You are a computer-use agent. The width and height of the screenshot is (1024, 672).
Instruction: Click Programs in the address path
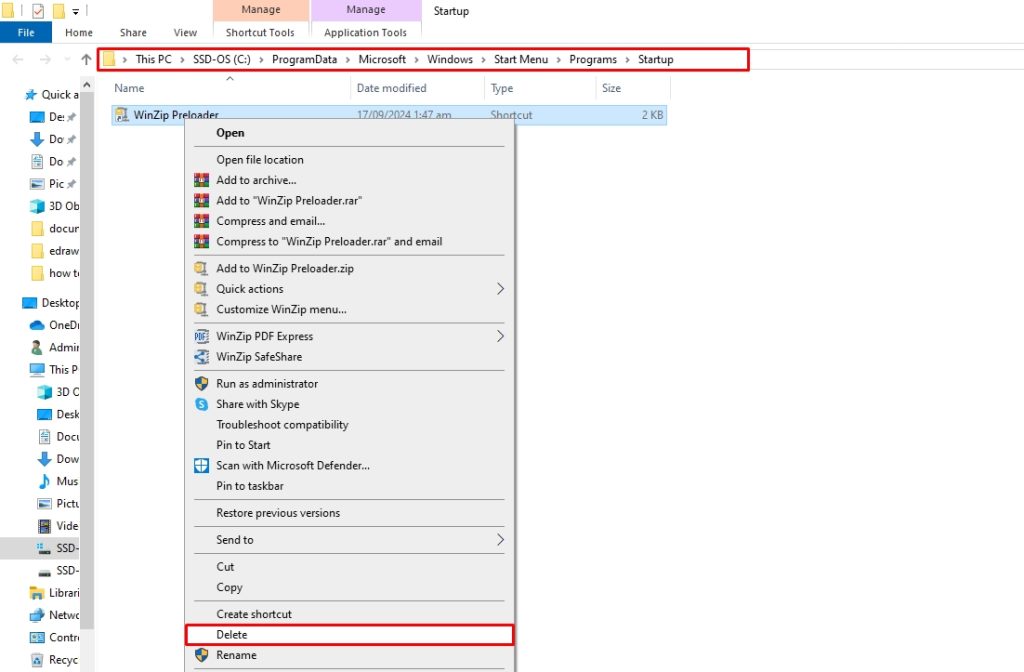click(593, 59)
